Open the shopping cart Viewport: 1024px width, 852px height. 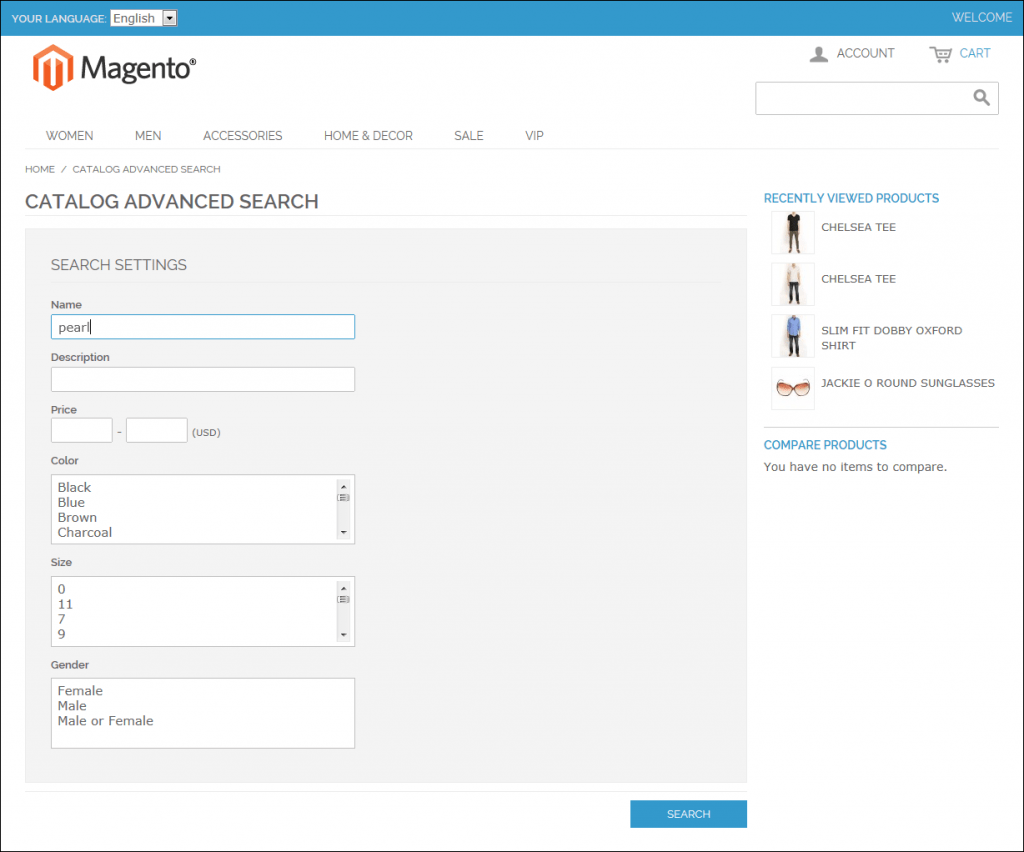click(959, 54)
